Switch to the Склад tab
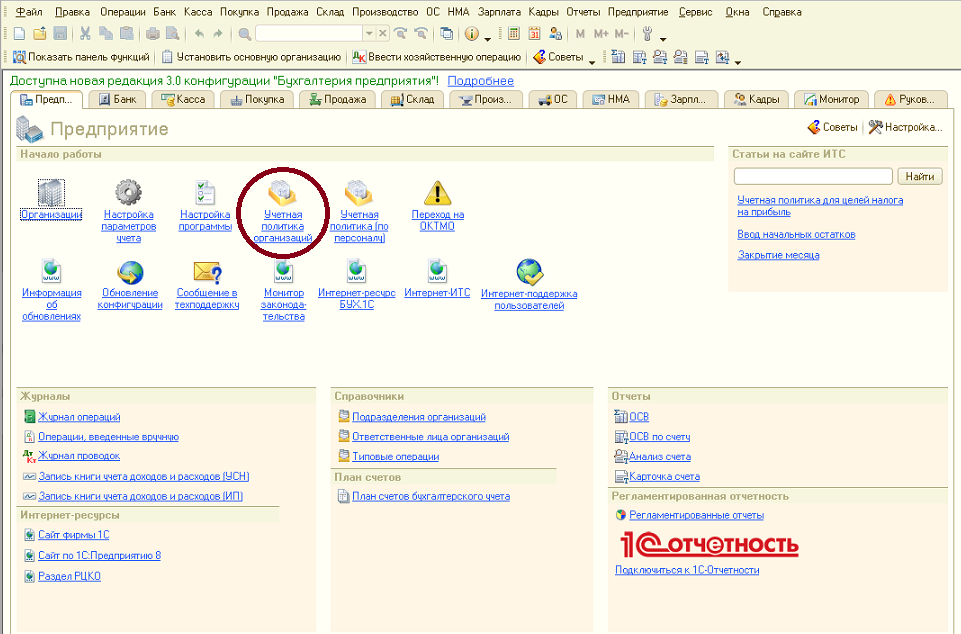Viewport: 961px width, 634px height. click(x=412, y=99)
